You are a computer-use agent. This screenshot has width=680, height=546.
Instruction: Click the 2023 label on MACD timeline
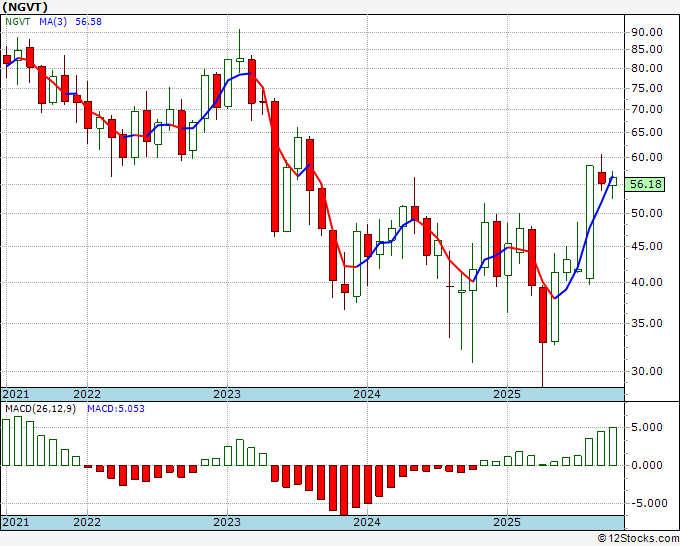click(227, 522)
